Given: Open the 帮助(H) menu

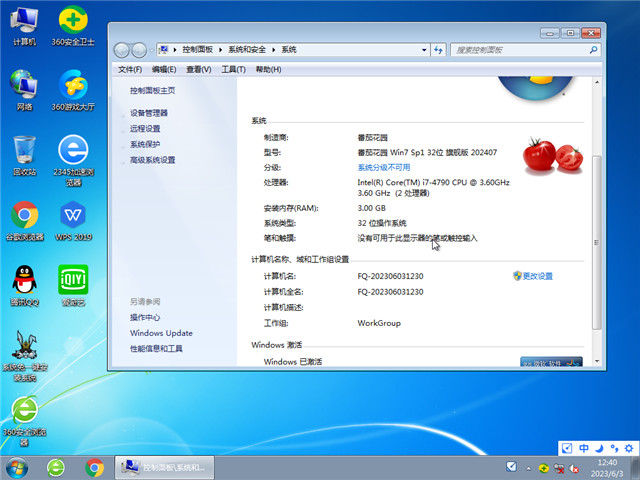Looking at the screenshot, I should coord(269,69).
